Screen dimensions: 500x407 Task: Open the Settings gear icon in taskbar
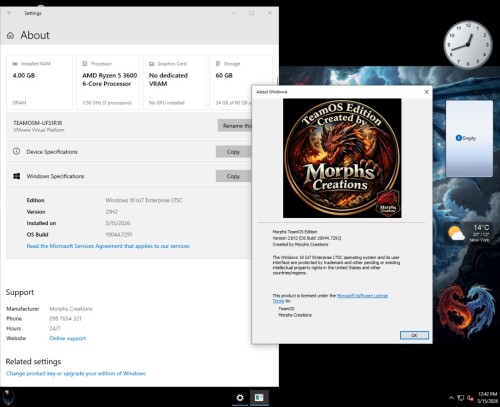click(x=240, y=397)
